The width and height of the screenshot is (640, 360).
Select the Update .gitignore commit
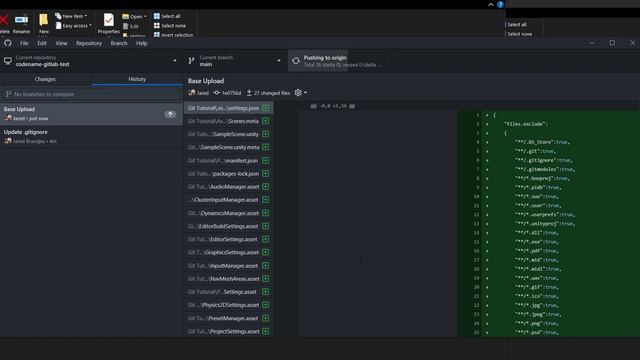[91, 137]
